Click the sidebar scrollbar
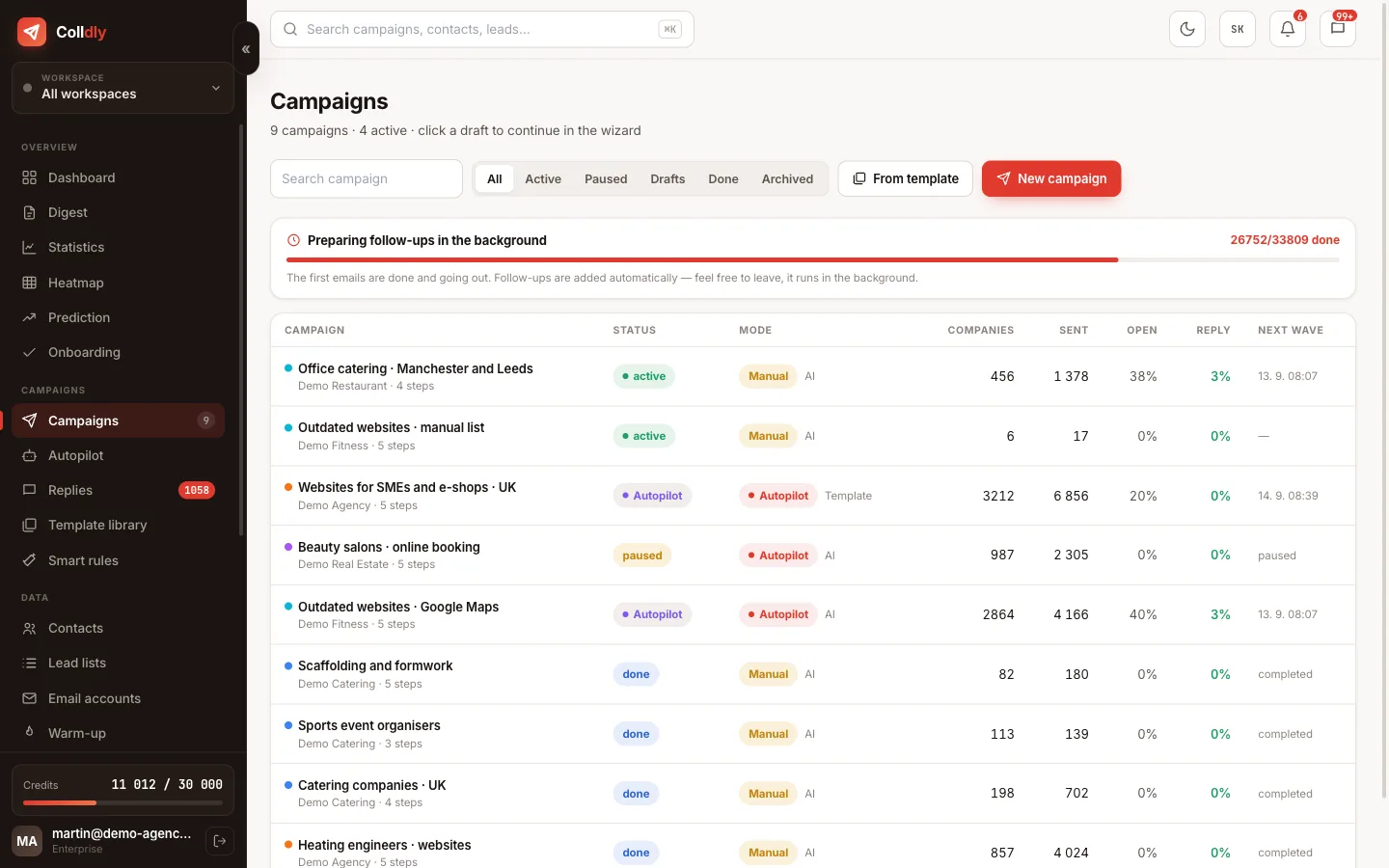 click(241, 330)
